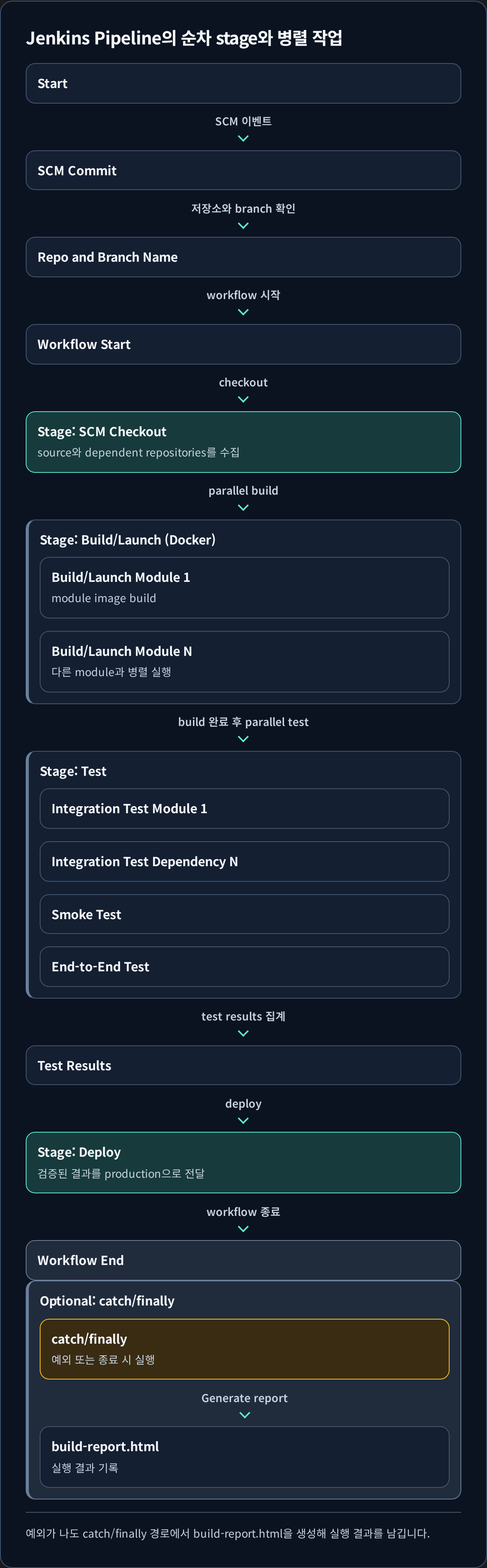Click the chevron below checkout label
The height and width of the screenshot is (1568, 487).
click(x=243, y=400)
